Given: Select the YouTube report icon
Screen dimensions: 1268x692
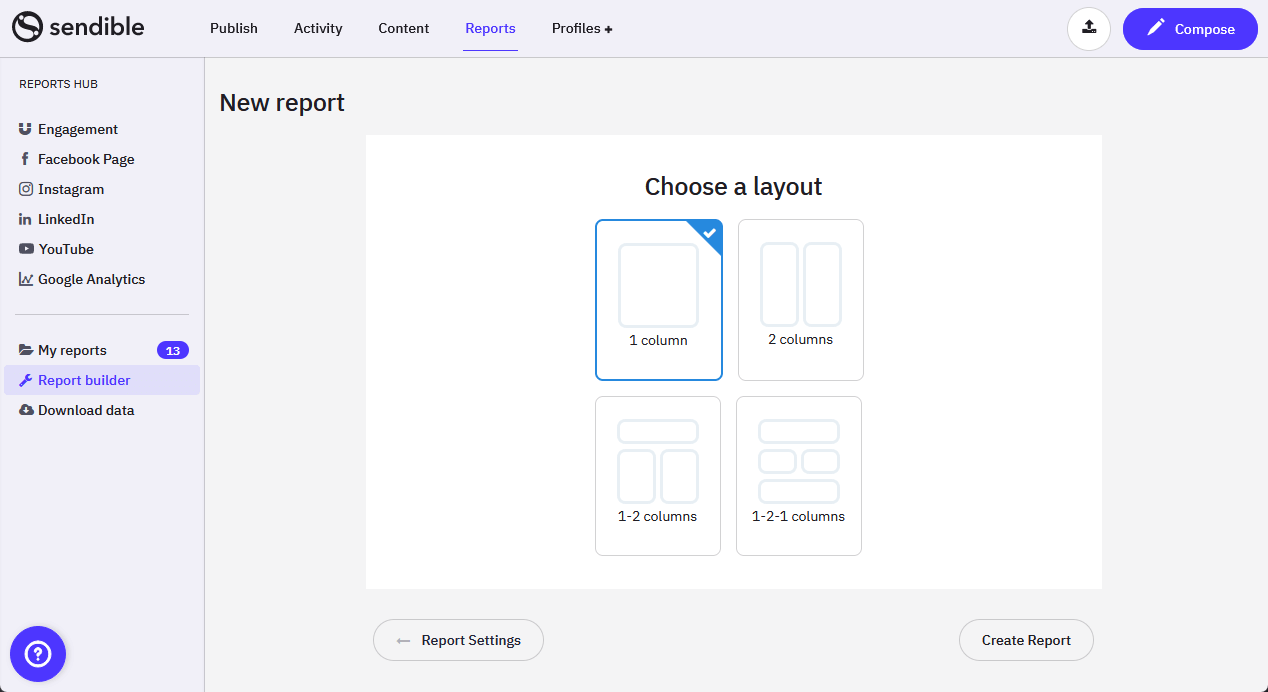Looking at the screenshot, I should pyautogui.click(x=24, y=249).
